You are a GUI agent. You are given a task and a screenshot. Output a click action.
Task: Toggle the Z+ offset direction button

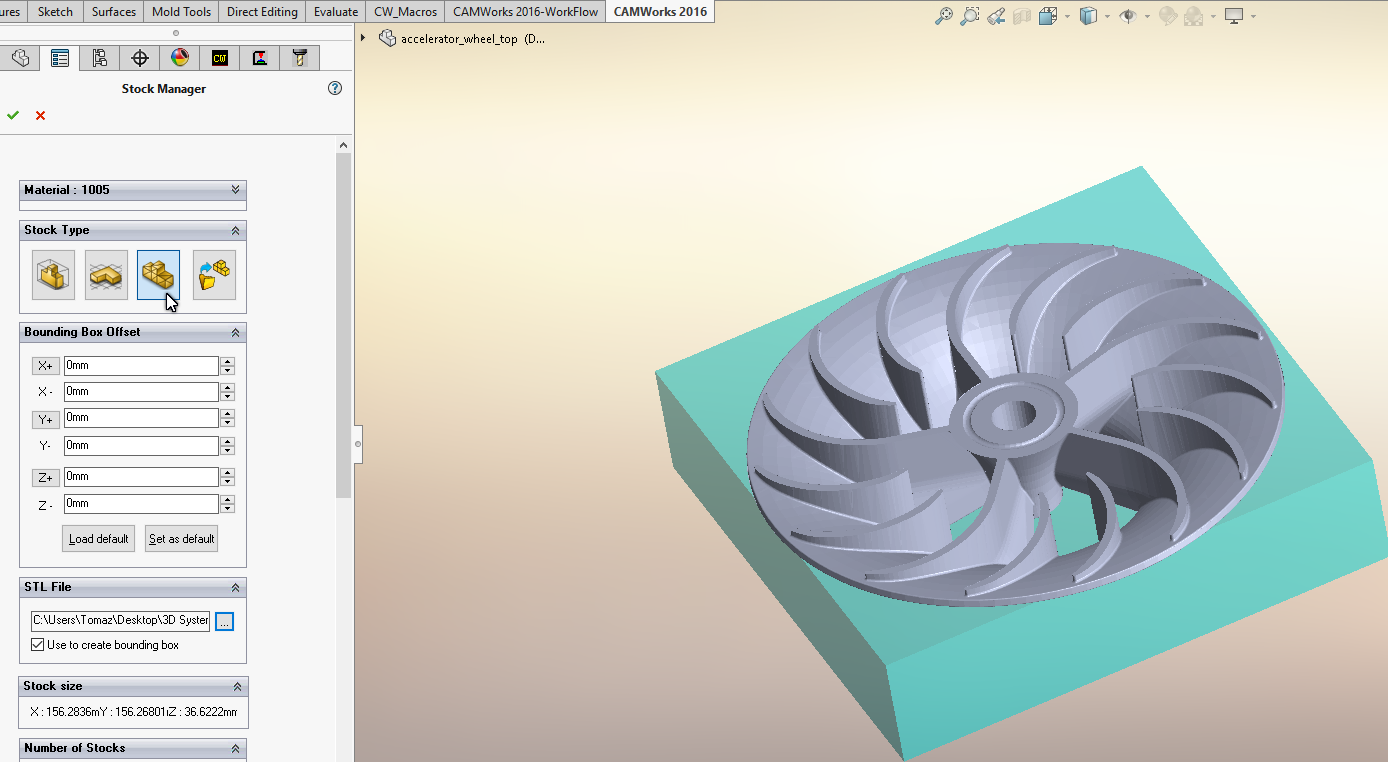[x=45, y=478]
